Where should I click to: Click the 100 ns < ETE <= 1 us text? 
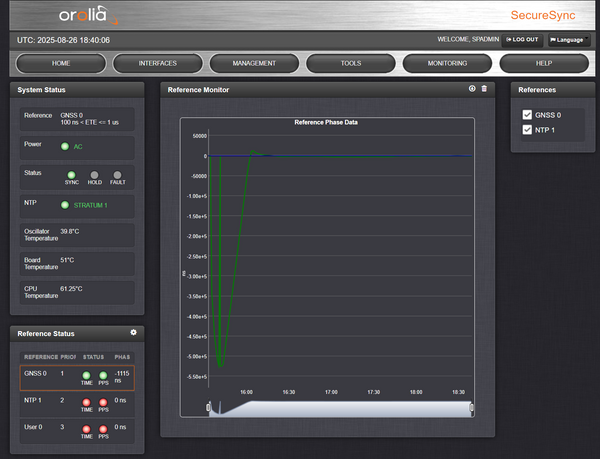tap(90, 122)
